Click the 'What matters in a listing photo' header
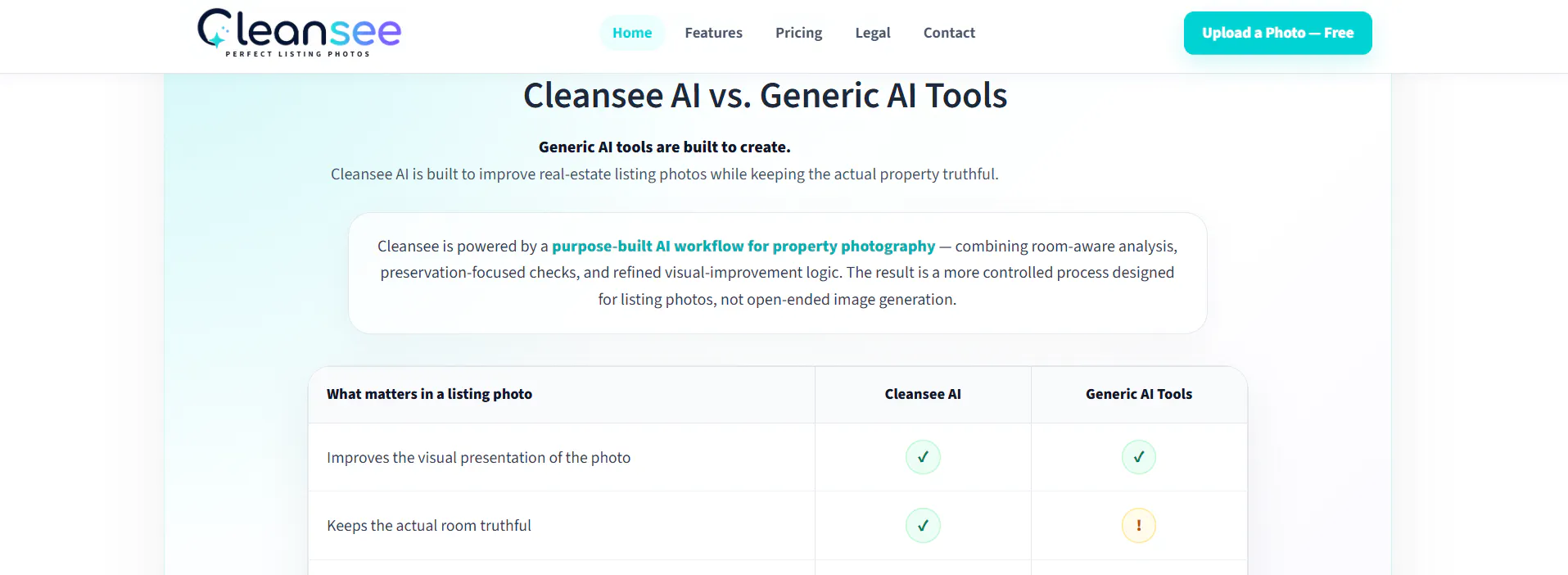Screen dimensions: 1568x575 [x=429, y=394]
